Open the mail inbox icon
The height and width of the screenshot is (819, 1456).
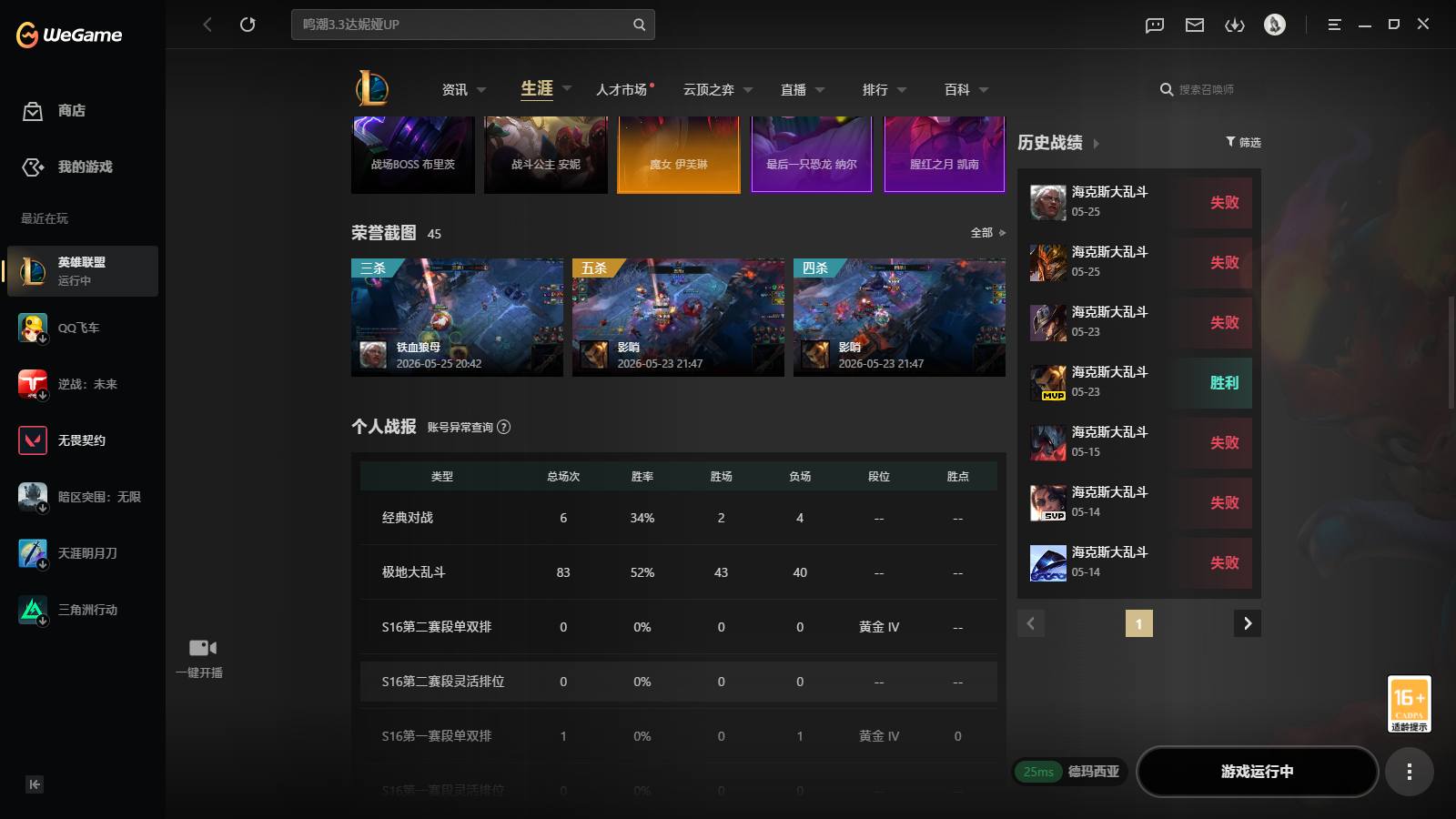coord(1195,25)
